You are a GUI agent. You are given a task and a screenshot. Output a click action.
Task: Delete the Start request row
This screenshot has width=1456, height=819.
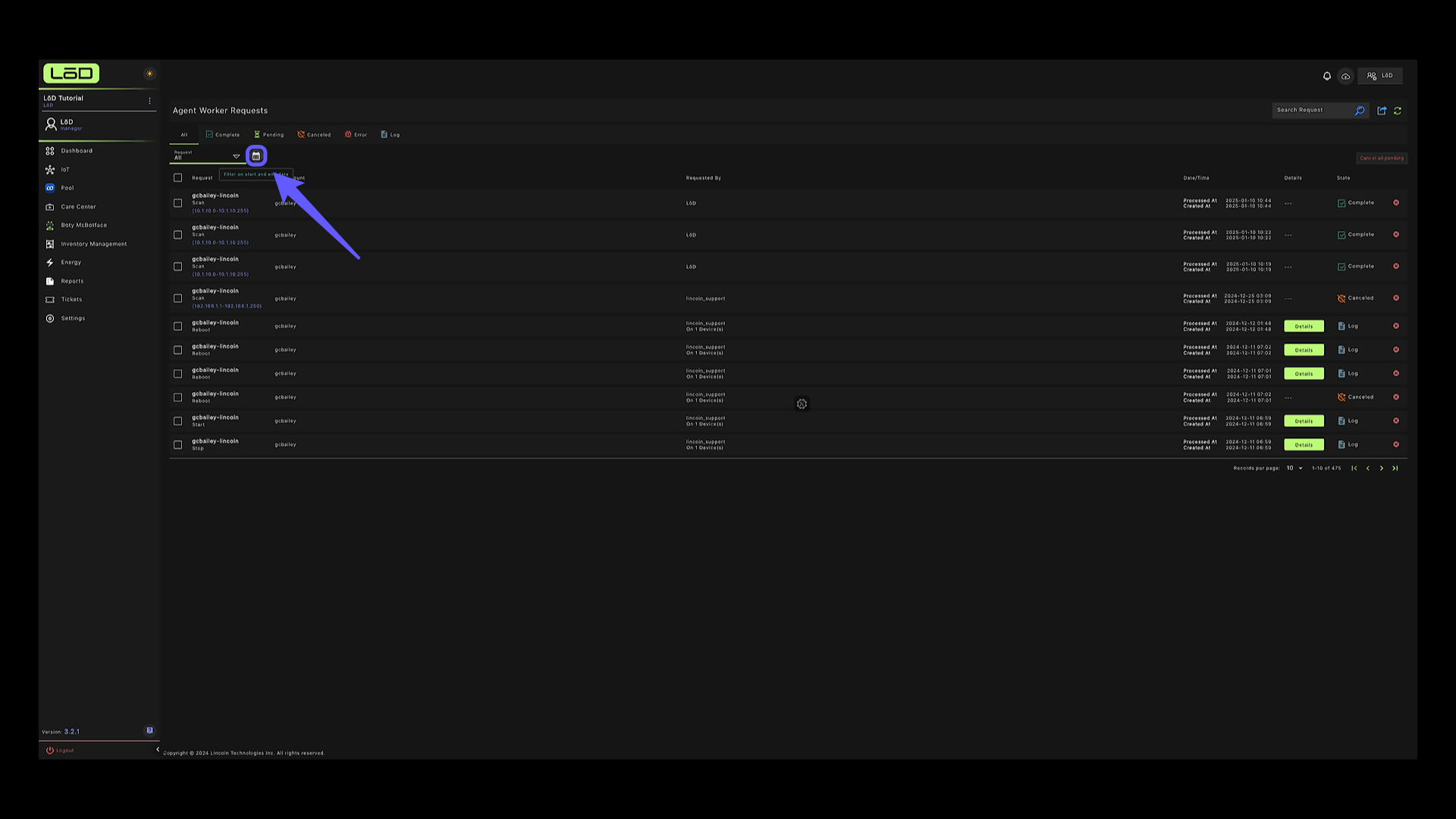pyautogui.click(x=1396, y=421)
